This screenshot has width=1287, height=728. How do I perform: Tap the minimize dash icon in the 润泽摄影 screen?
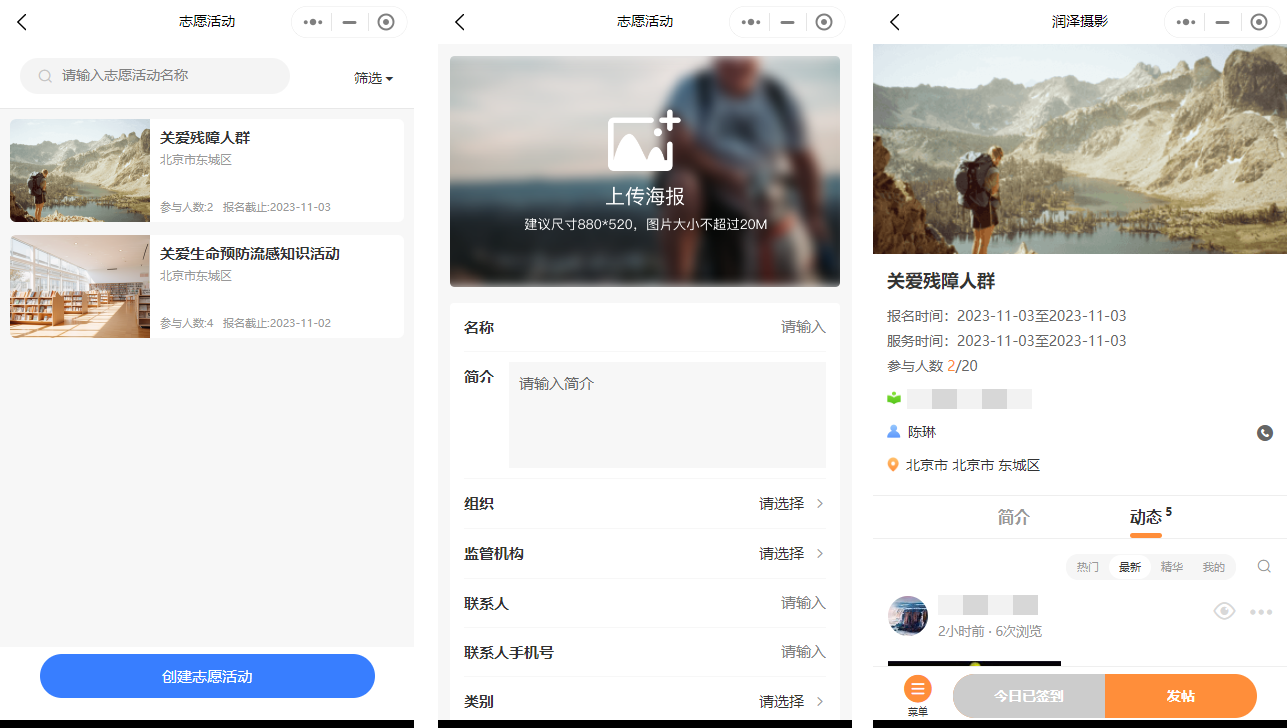pyautogui.click(x=1224, y=22)
